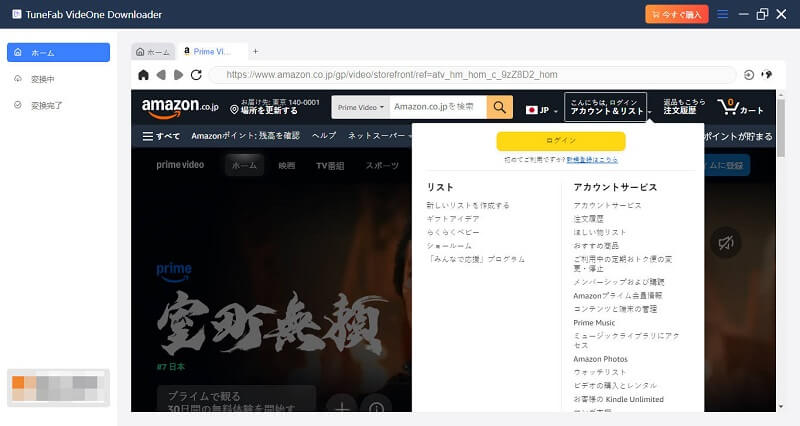Open ネットスーパー nav dropdown

pyautogui.click(x=380, y=136)
